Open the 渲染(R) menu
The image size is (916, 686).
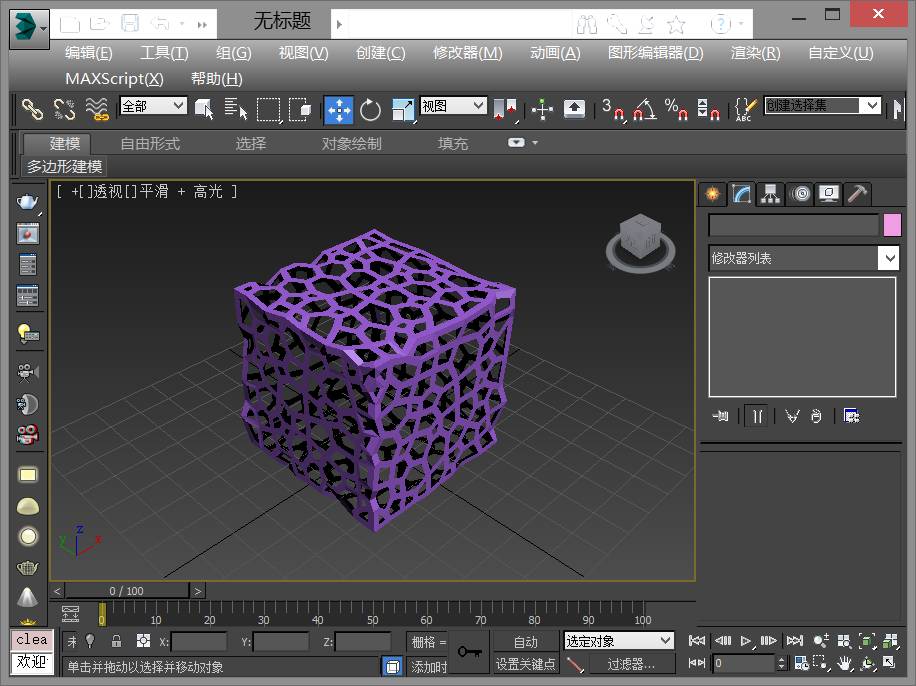click(755, 53)
